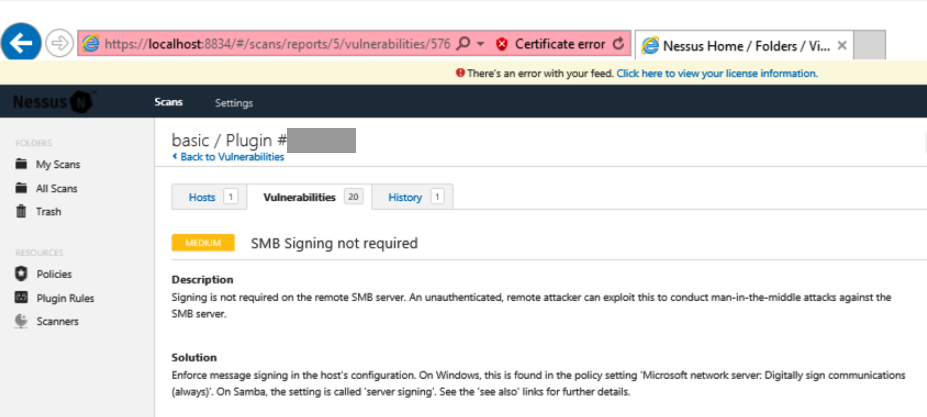Open Plugin Rules in the sidebar
The image size is (927, 417).
65,298
